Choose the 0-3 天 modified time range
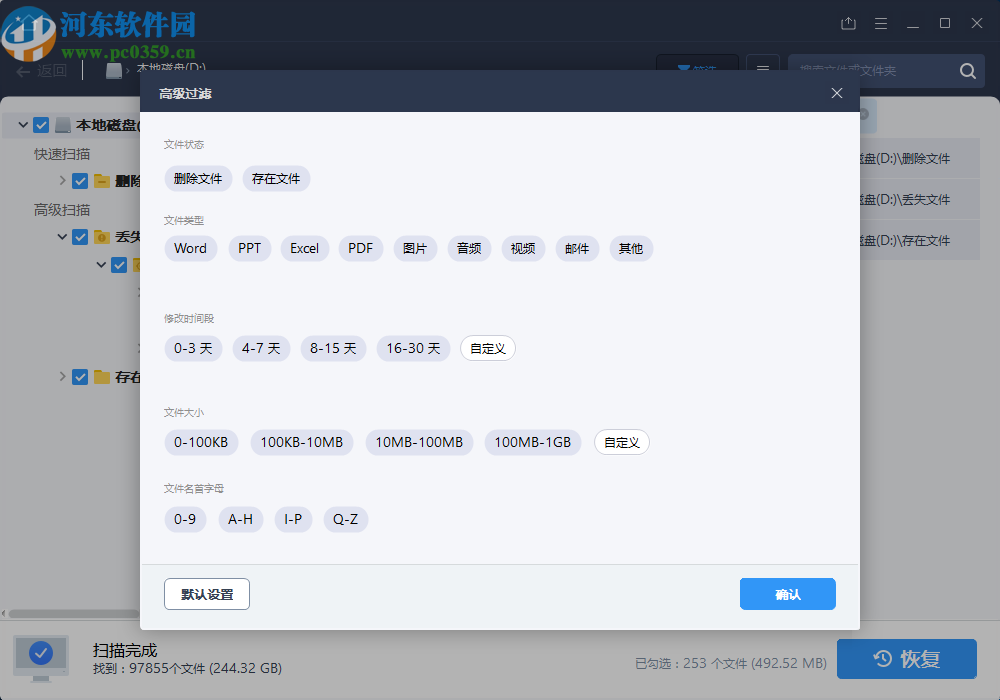1000x700 pixels. click(x=193, y=348)
